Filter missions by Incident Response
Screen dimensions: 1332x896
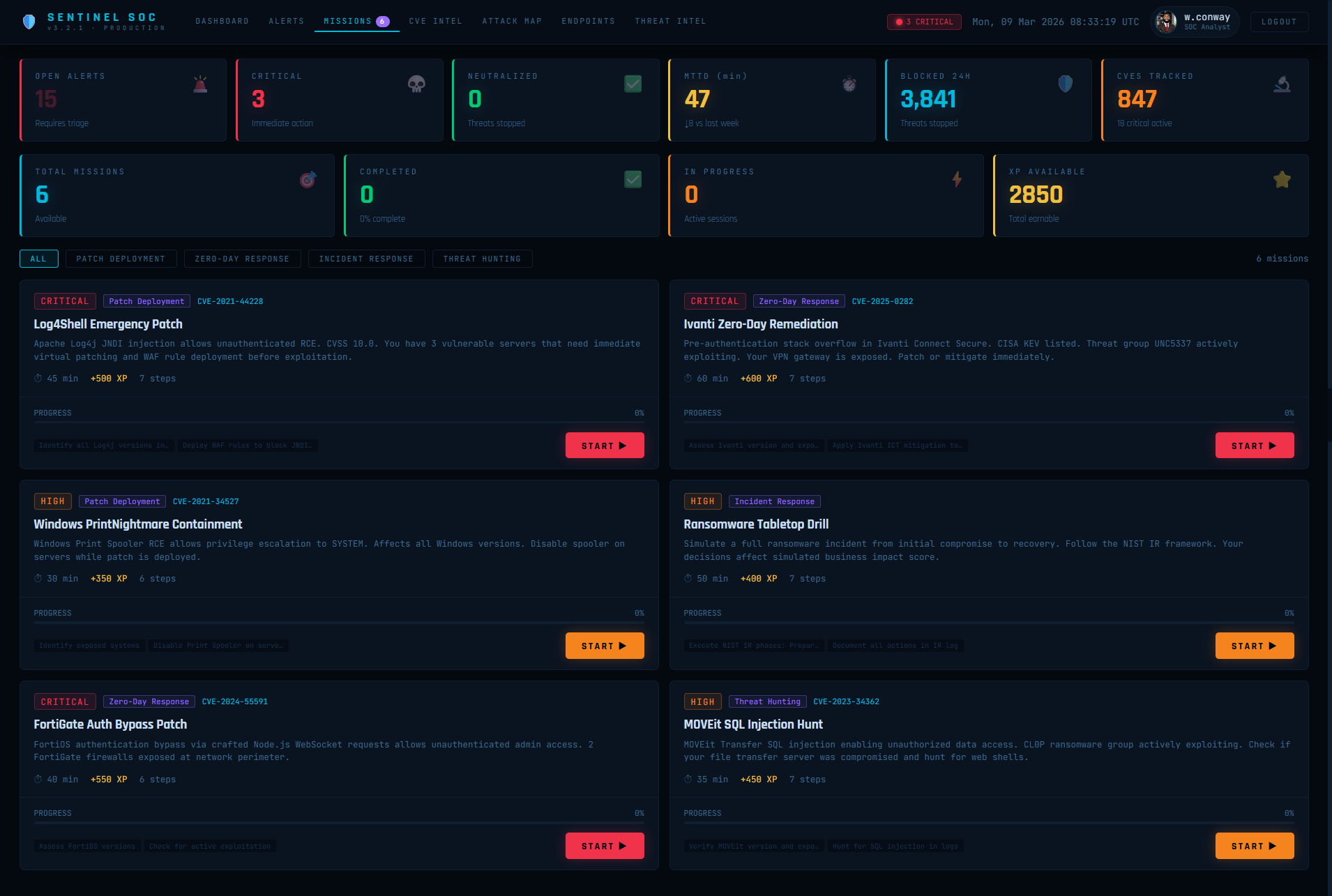click(366, 259)
